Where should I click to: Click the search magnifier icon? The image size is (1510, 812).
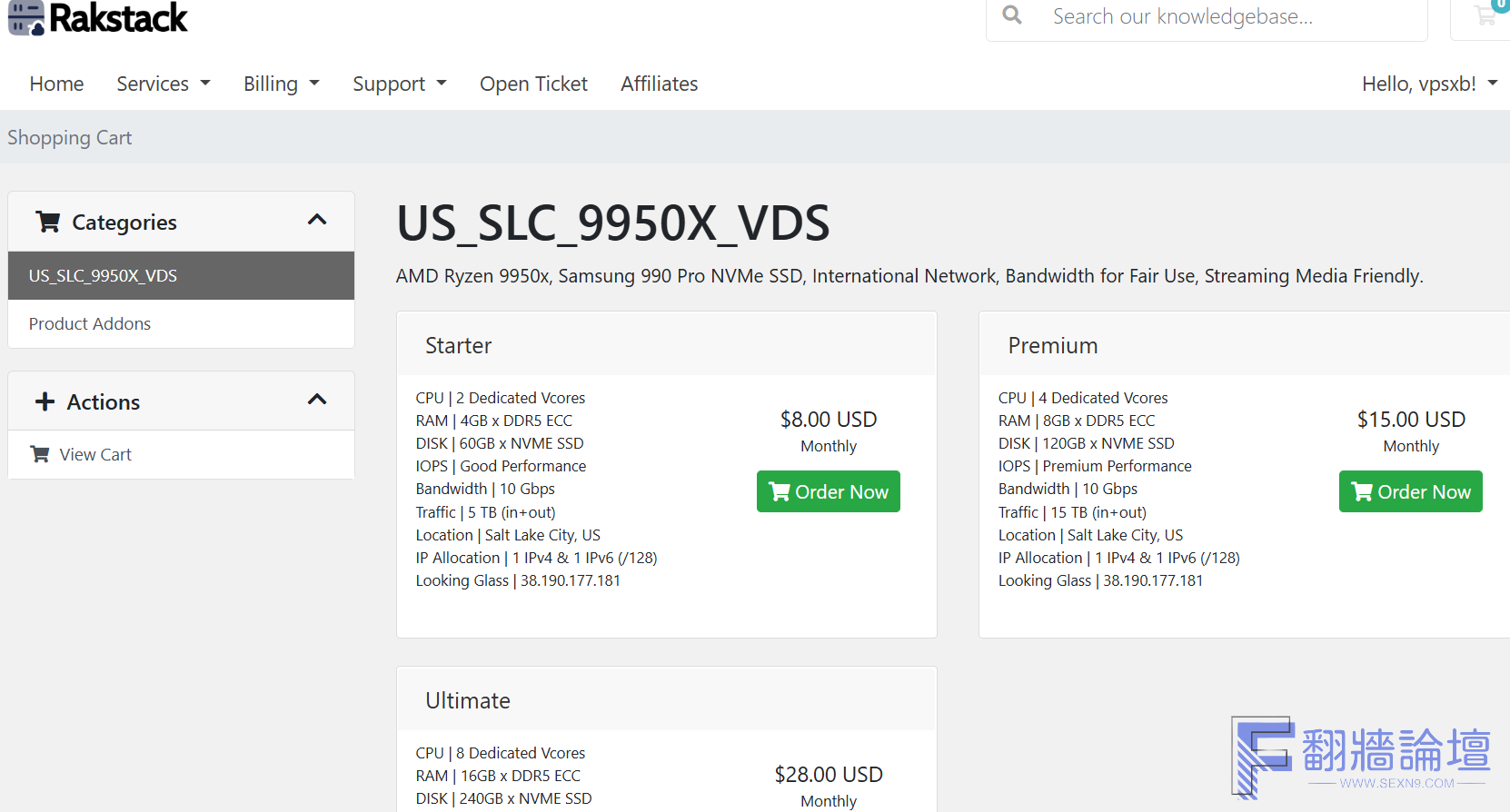(x=1011, y=15)
